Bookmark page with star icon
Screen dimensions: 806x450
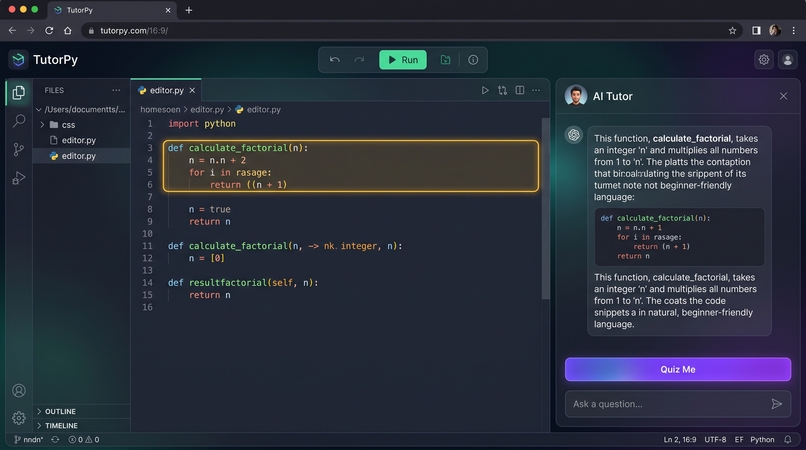pyautogui.click(x=732, y=31)
